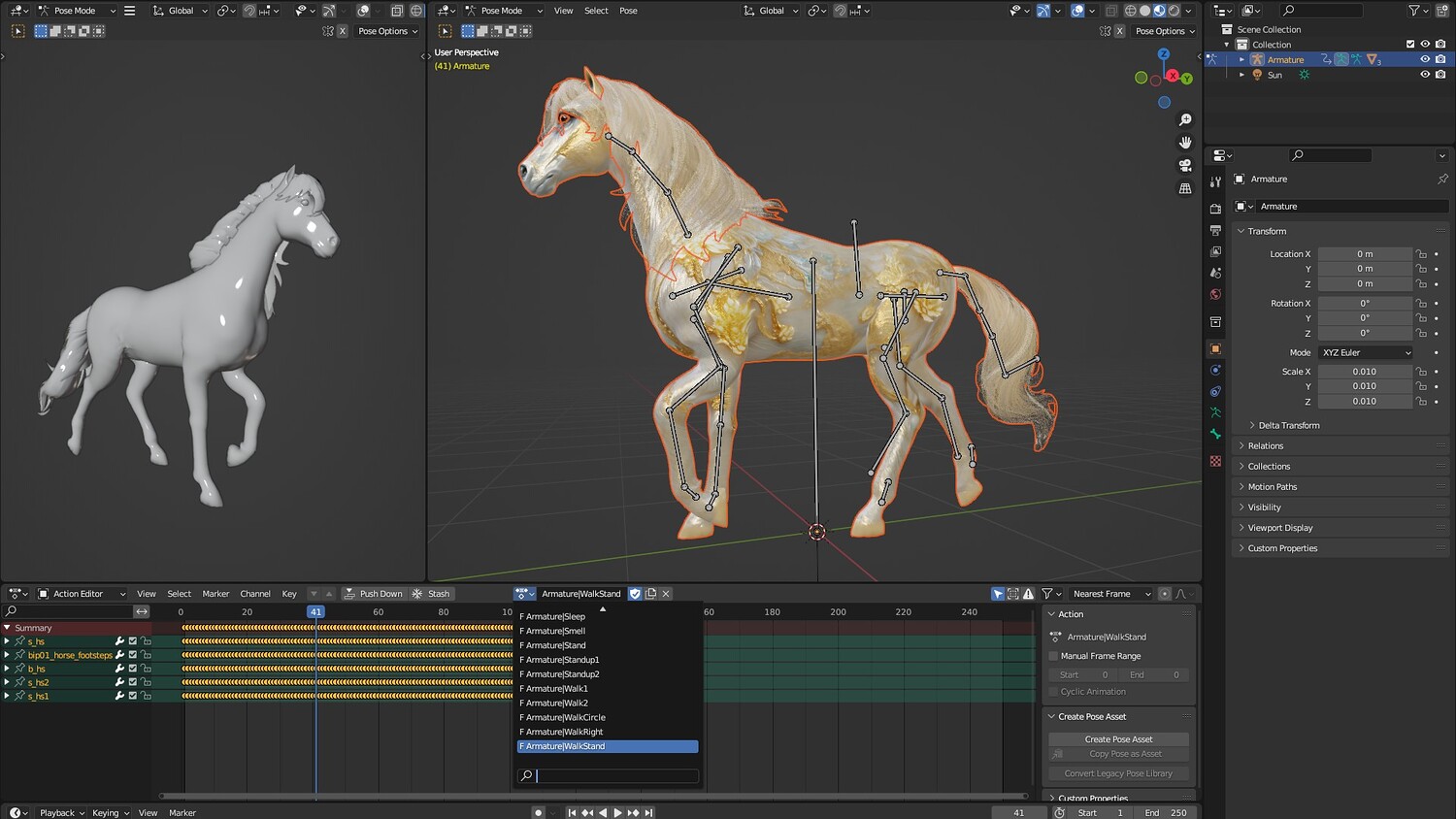1456x819 pixels.
Task: Click play animation button in timeline
Action: click(x=617, y=812)
